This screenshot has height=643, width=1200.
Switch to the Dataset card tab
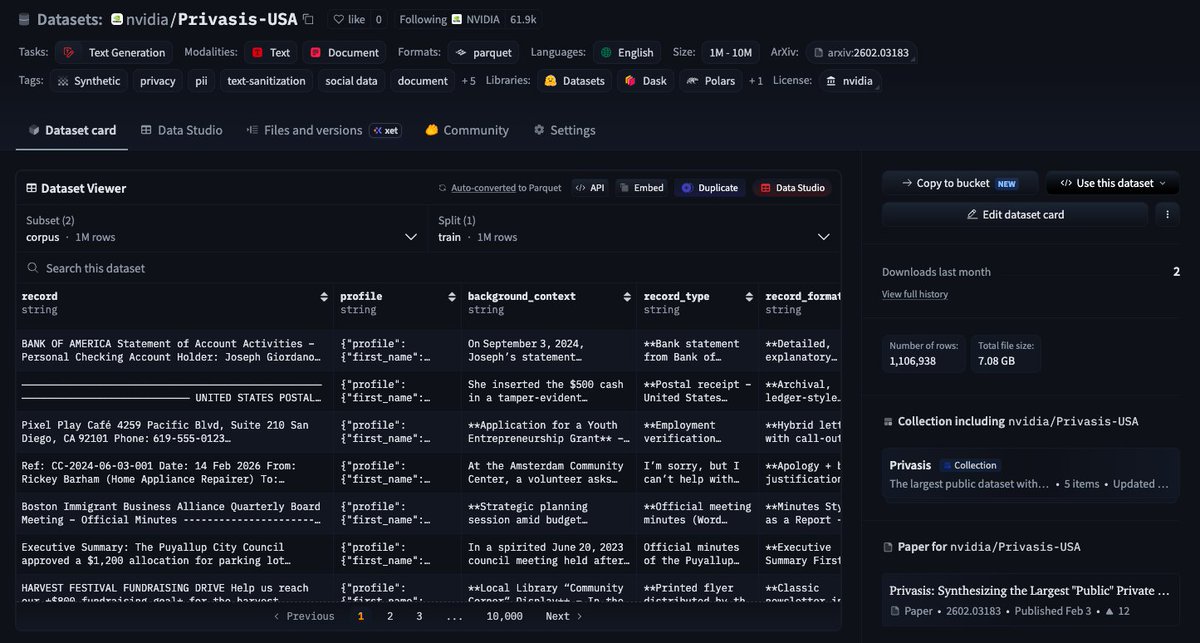[x=72, y=130]
